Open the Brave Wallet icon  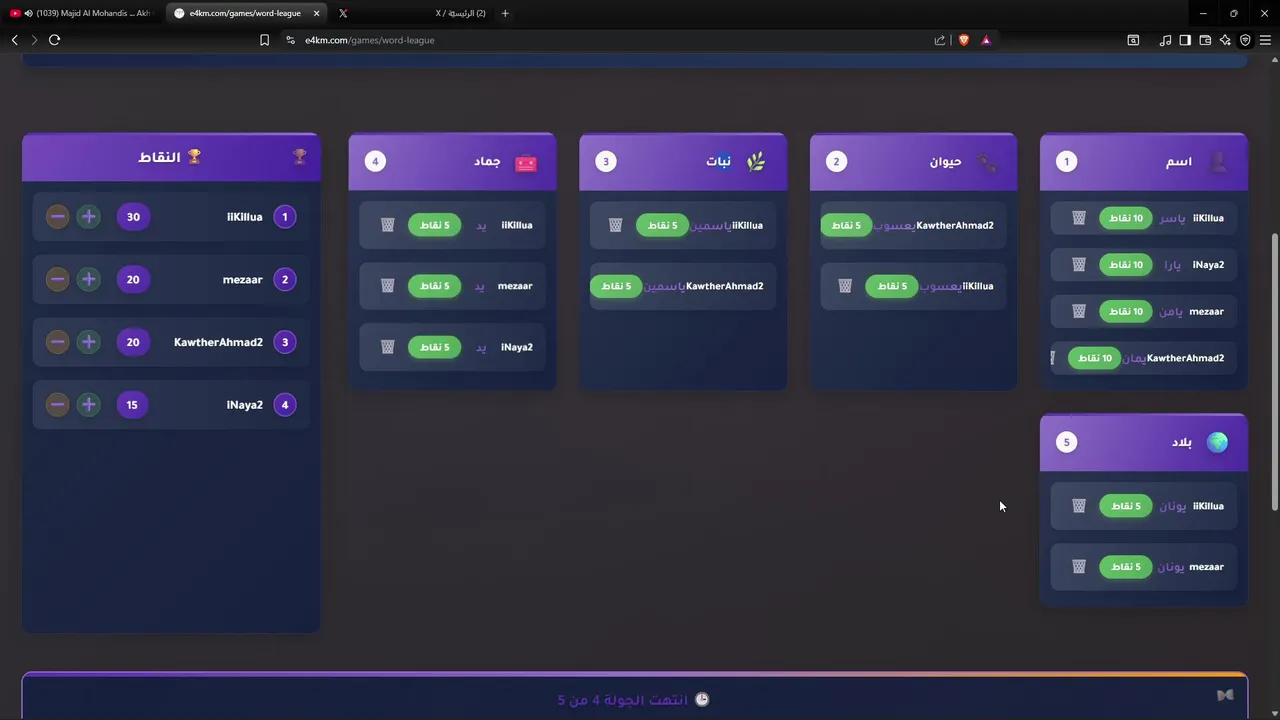(1205, 40)
